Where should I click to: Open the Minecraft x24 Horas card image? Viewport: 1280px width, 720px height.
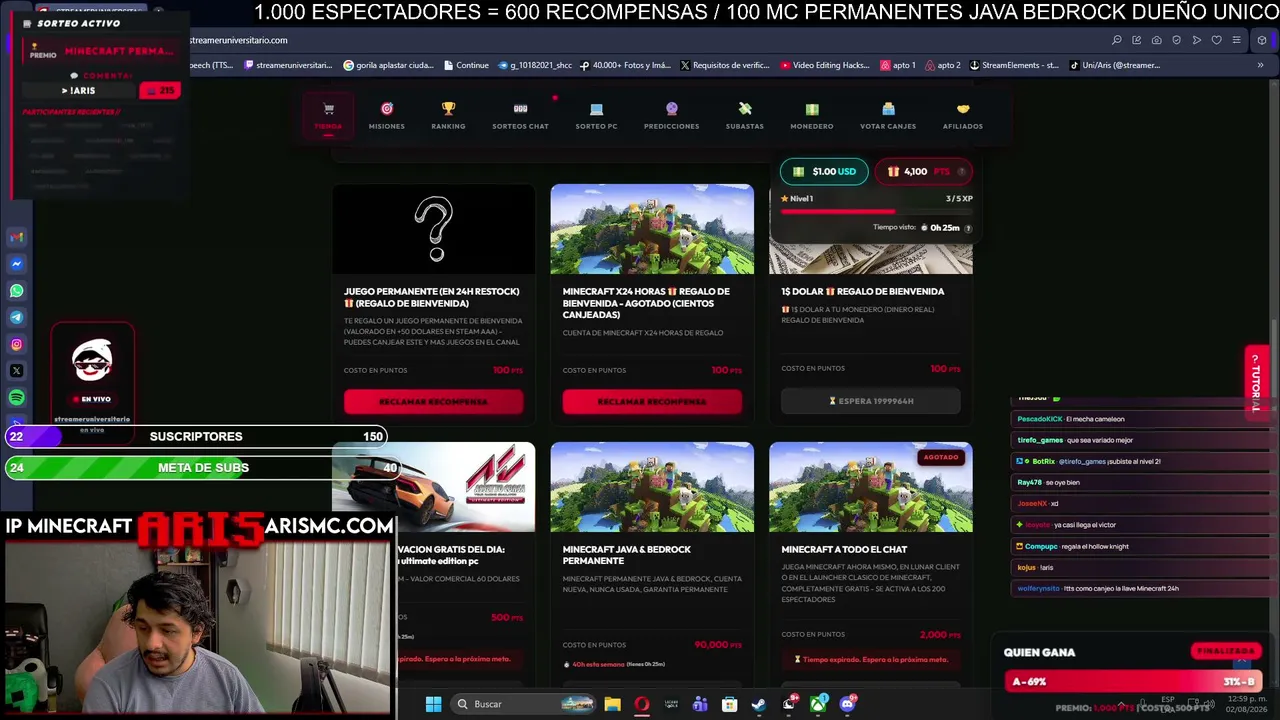652,229
